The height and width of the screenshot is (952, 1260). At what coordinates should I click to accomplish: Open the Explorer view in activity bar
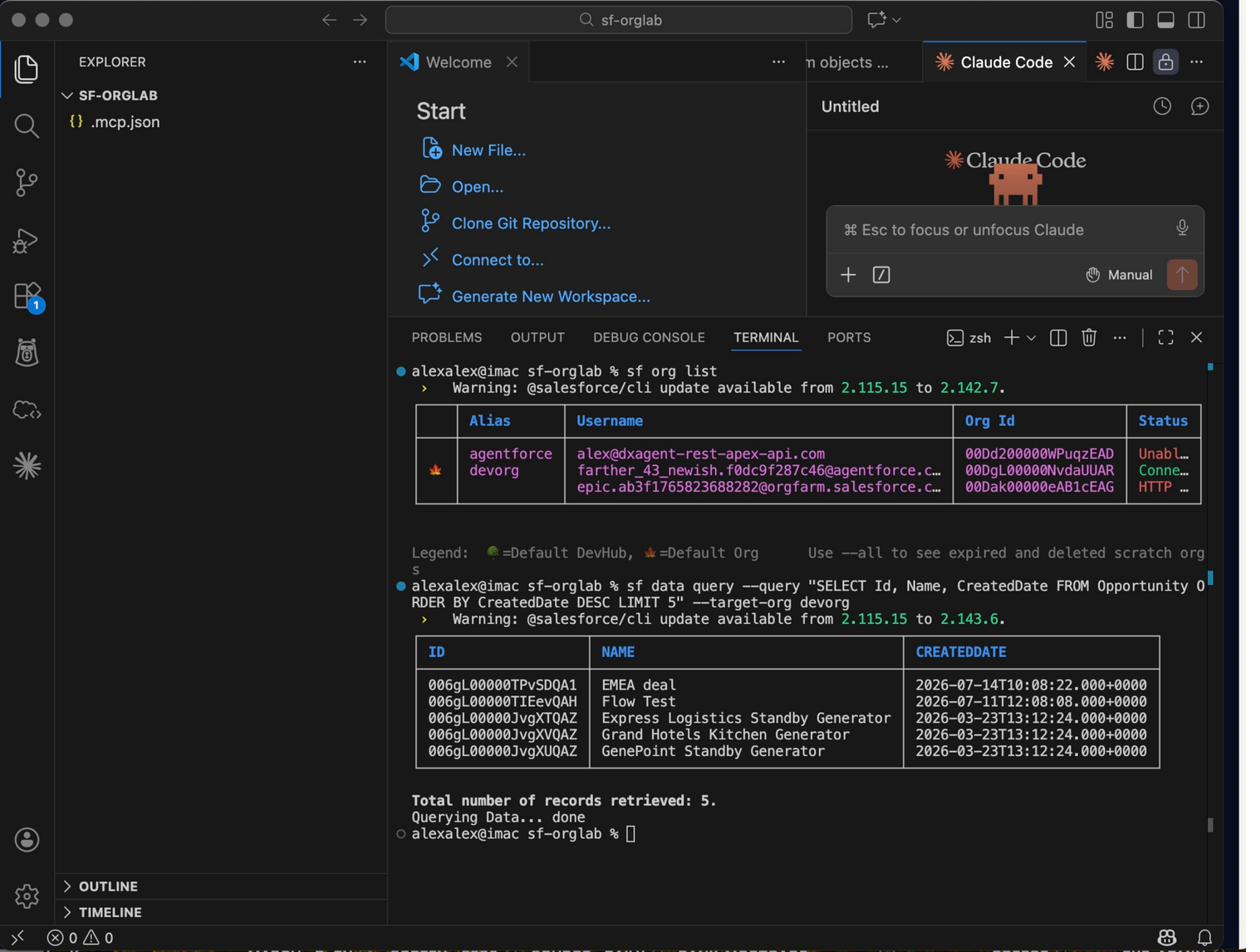(27, 69)
